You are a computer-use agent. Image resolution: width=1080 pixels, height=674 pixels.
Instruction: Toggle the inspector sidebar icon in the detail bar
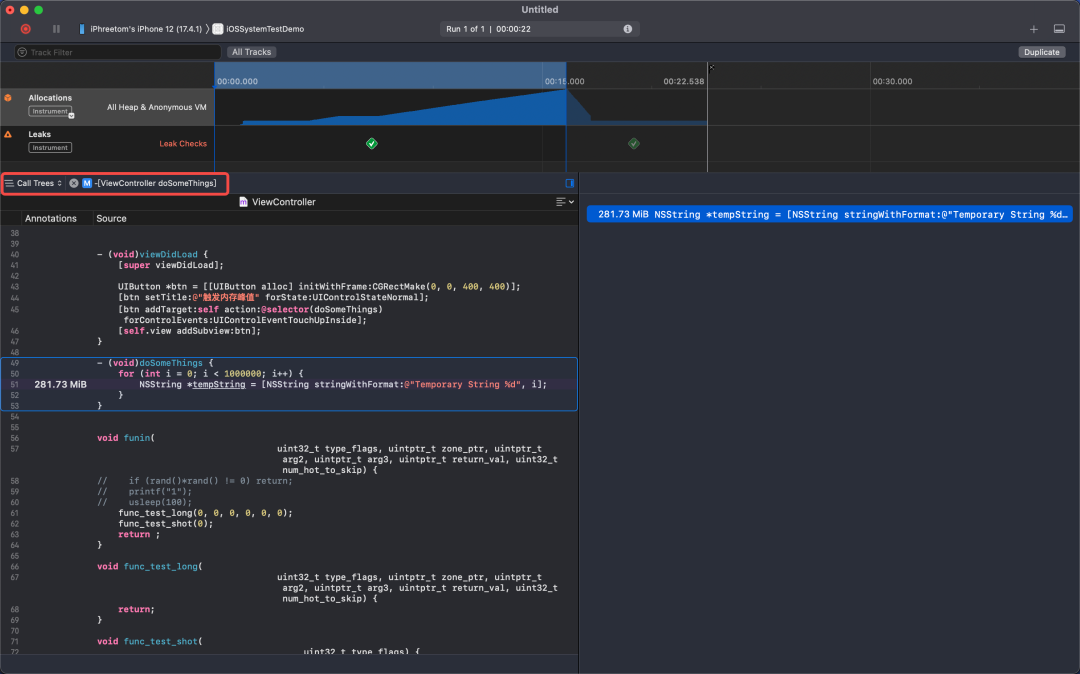[570, 183]
